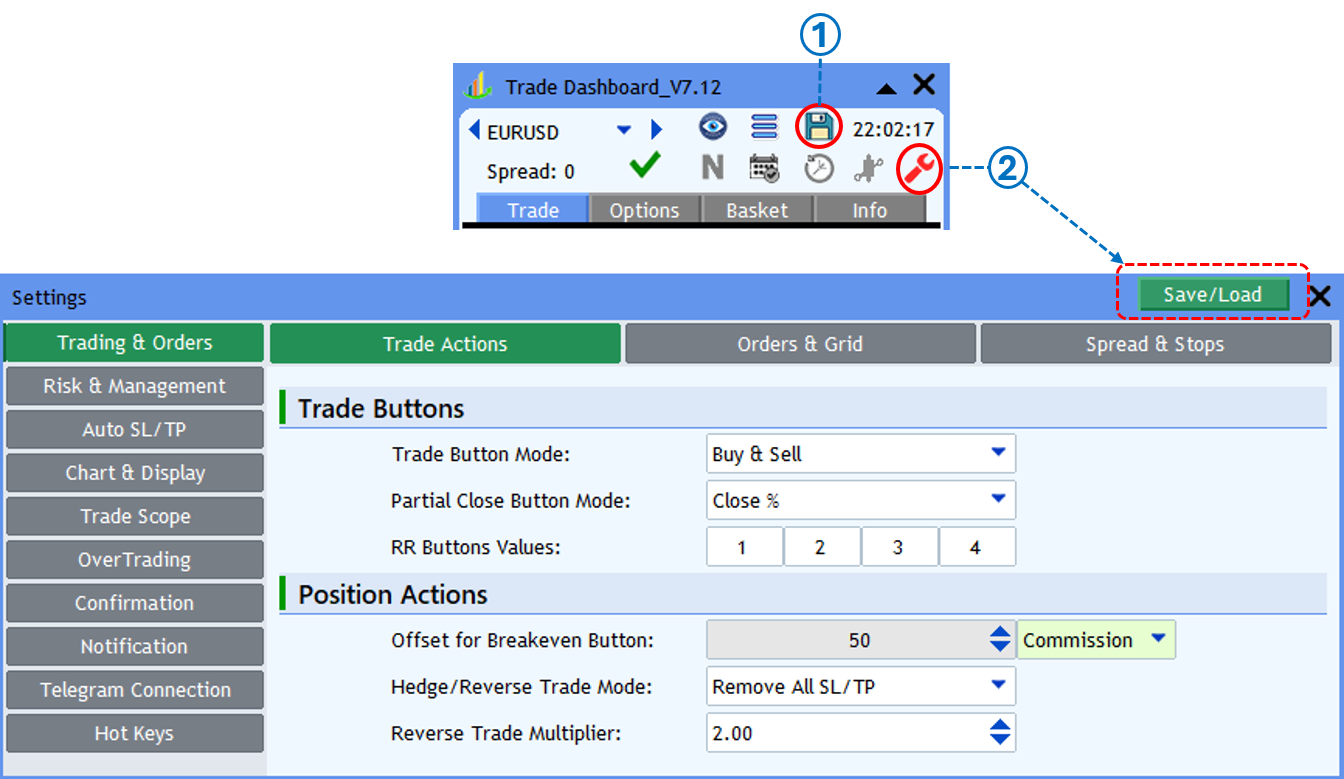Viewport: 1344px width, 779px height.
Task: Click the green checkmark icon
Action: 645,166
